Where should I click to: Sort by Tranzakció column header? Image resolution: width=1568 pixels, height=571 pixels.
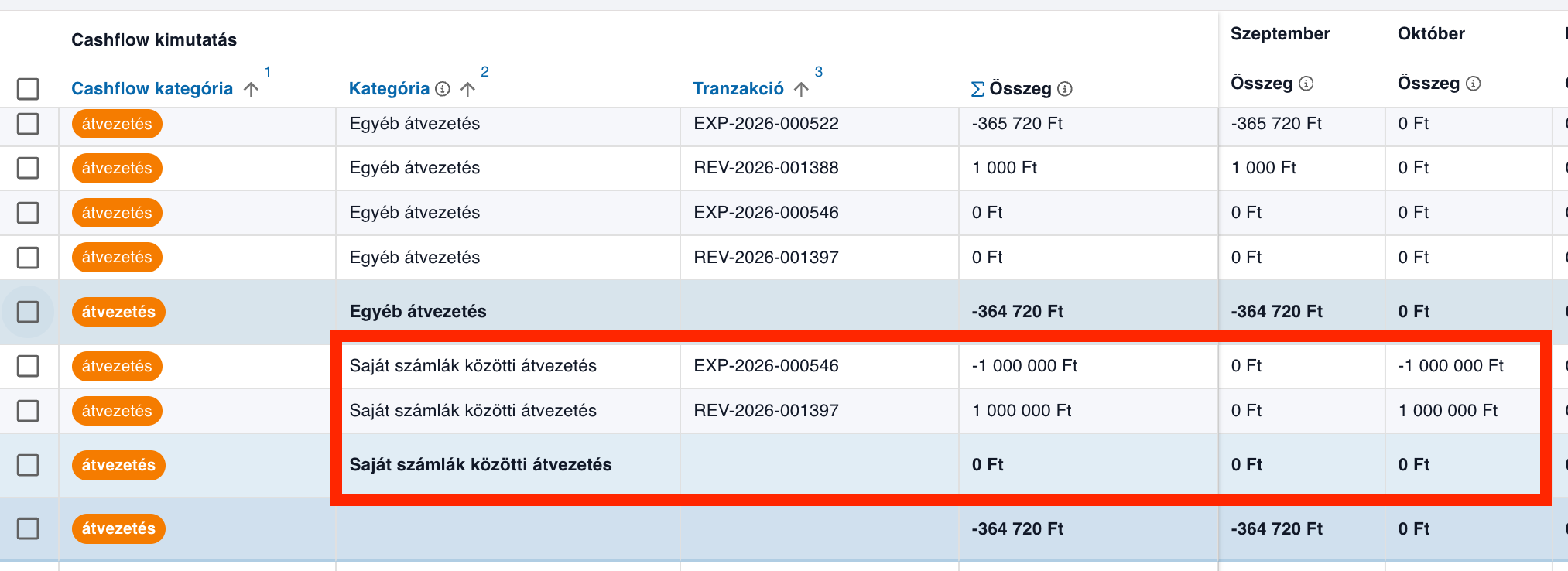tap(738, 89)
